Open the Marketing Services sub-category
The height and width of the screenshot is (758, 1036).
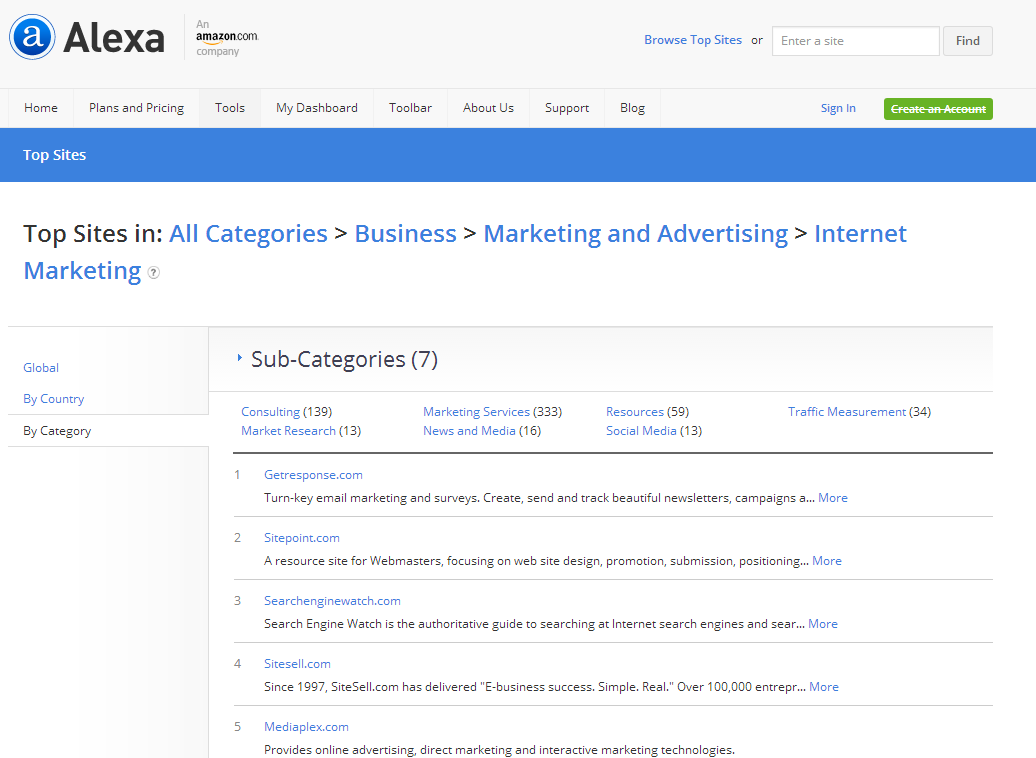[476, 412]
